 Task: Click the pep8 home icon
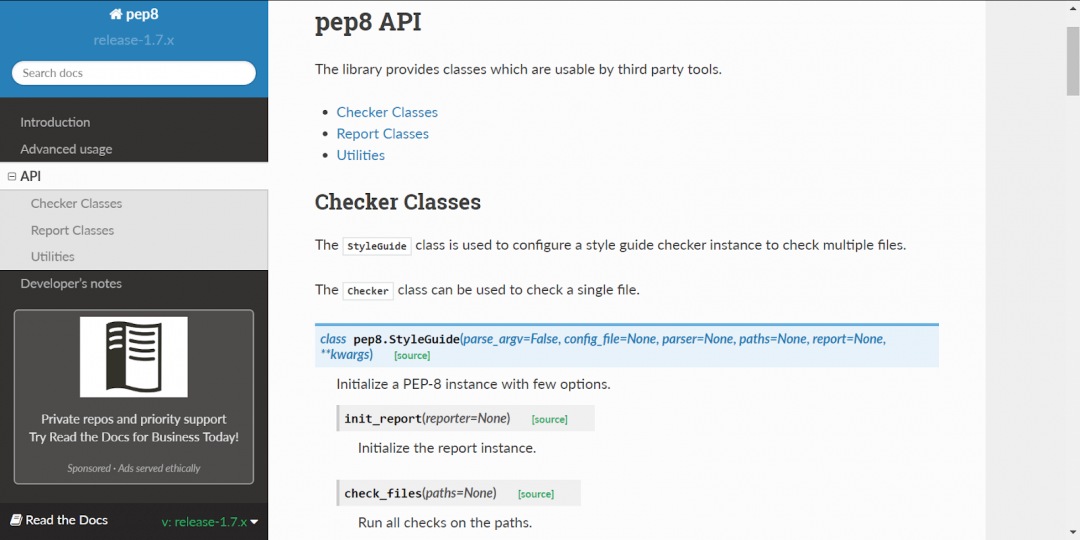click(116, 15)
